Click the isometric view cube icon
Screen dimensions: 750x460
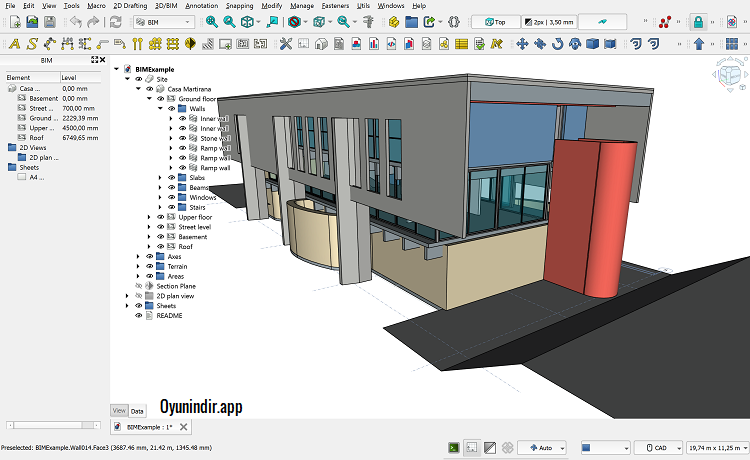pyautogui.click(x=247, y=22)
